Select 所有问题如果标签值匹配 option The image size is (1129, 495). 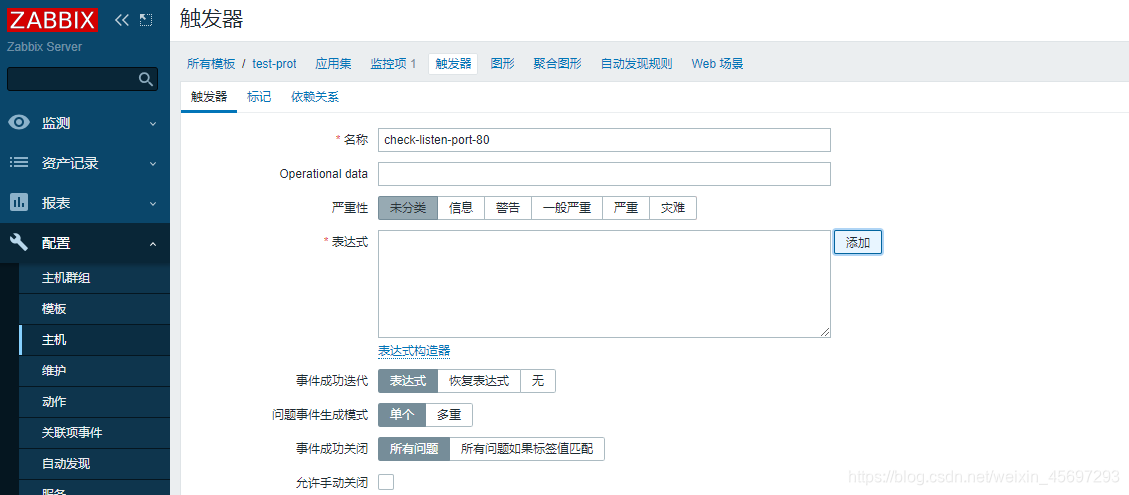point(527,449)
